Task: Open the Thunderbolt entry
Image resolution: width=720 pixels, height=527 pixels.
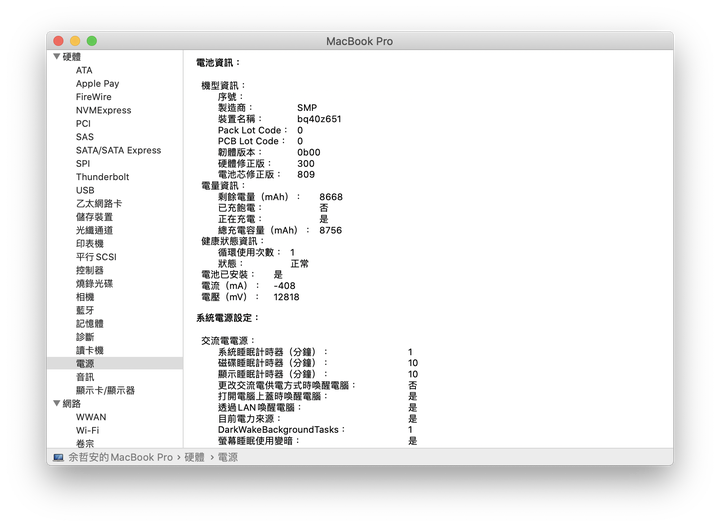Action: (102, 177)
